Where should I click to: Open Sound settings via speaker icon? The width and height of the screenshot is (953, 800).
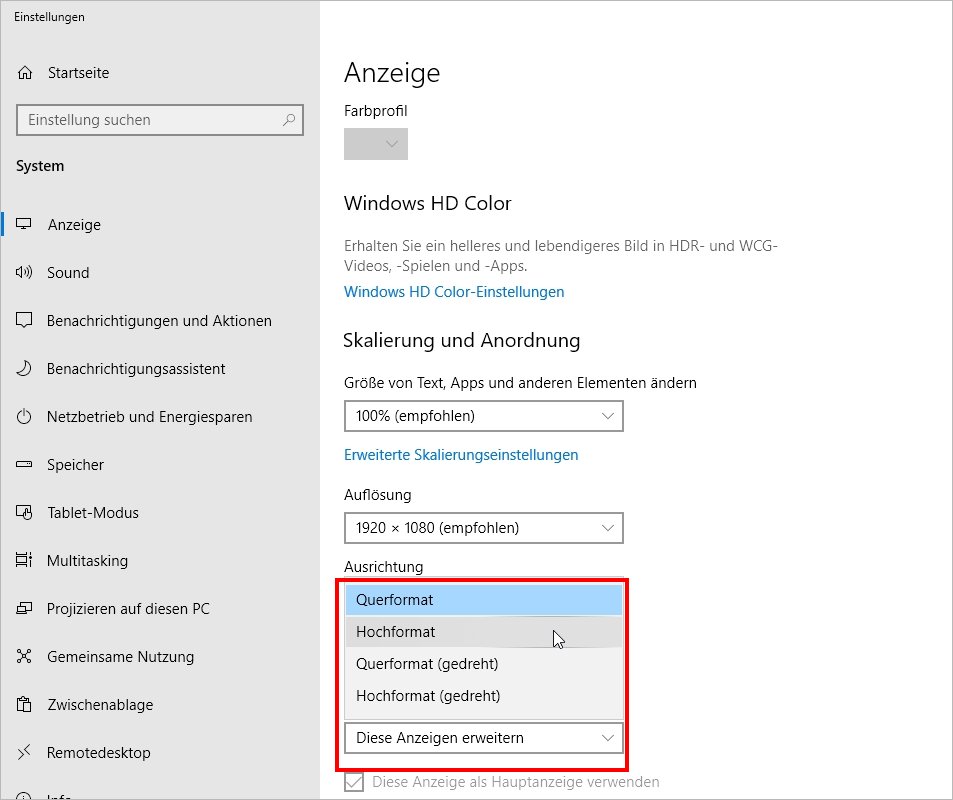25,273
